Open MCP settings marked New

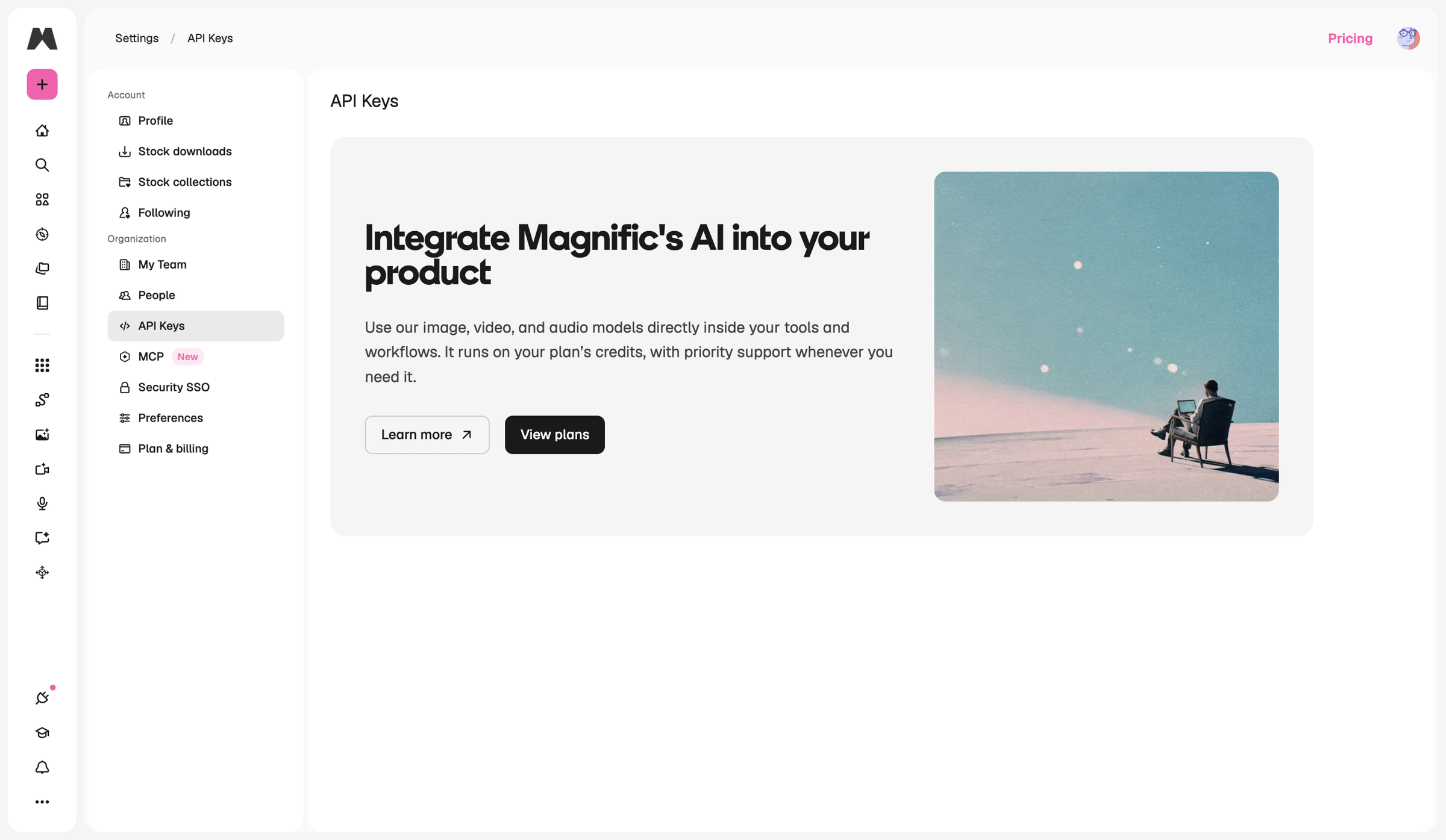click(196, 356)
